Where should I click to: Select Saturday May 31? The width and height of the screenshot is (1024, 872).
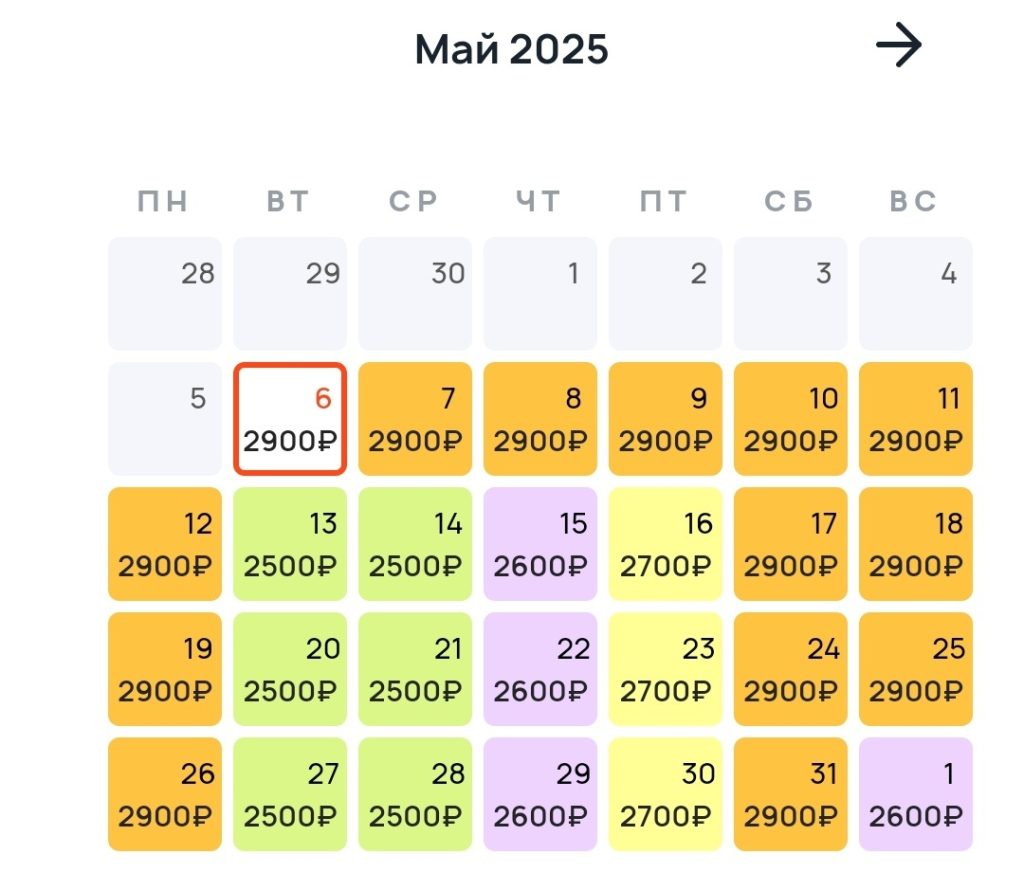(x=790, y=794)
